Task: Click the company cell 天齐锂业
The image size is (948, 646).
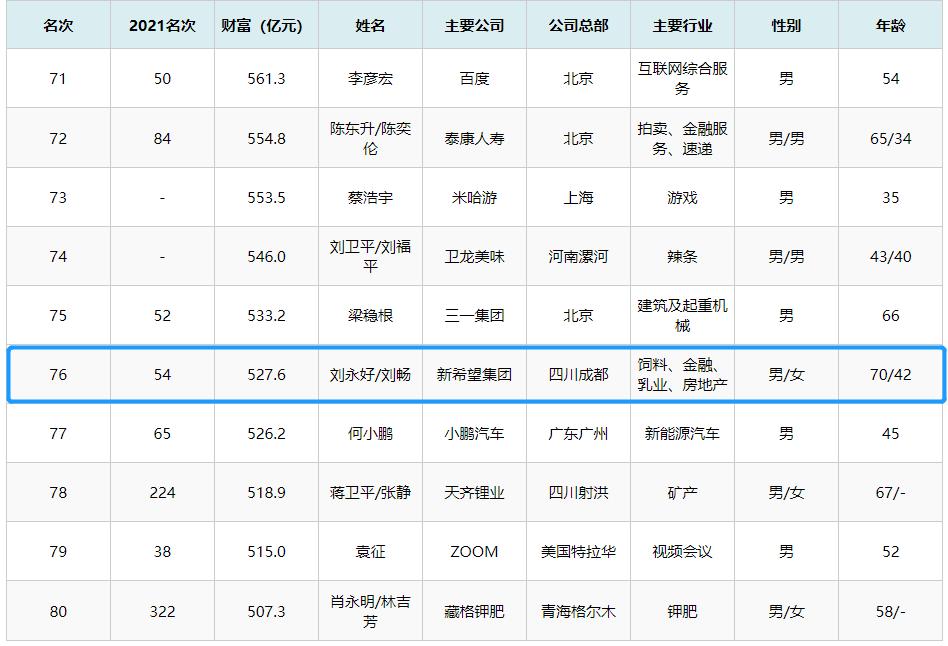Action: tap(474, 492)
